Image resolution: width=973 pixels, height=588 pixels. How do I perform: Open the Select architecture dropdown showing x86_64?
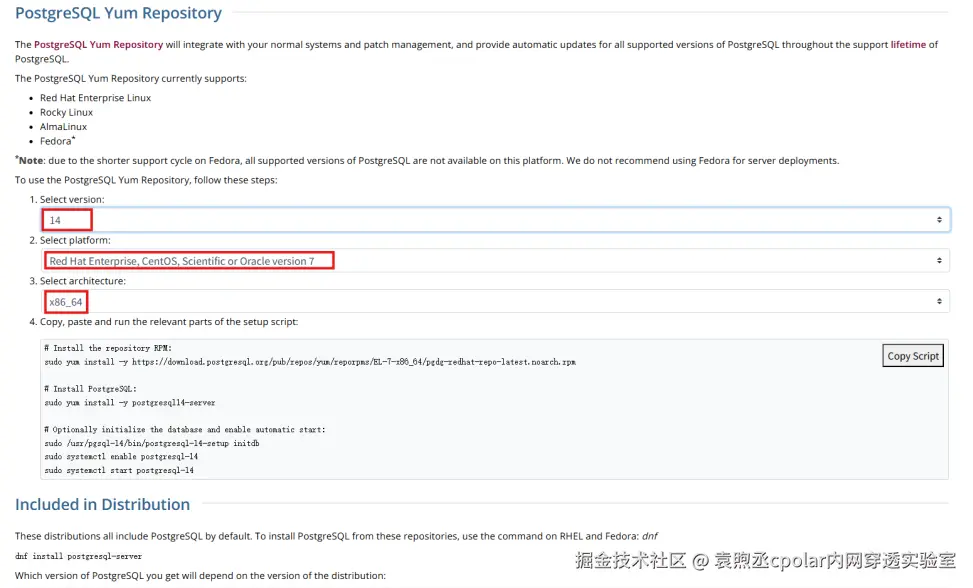click(495, 301)
